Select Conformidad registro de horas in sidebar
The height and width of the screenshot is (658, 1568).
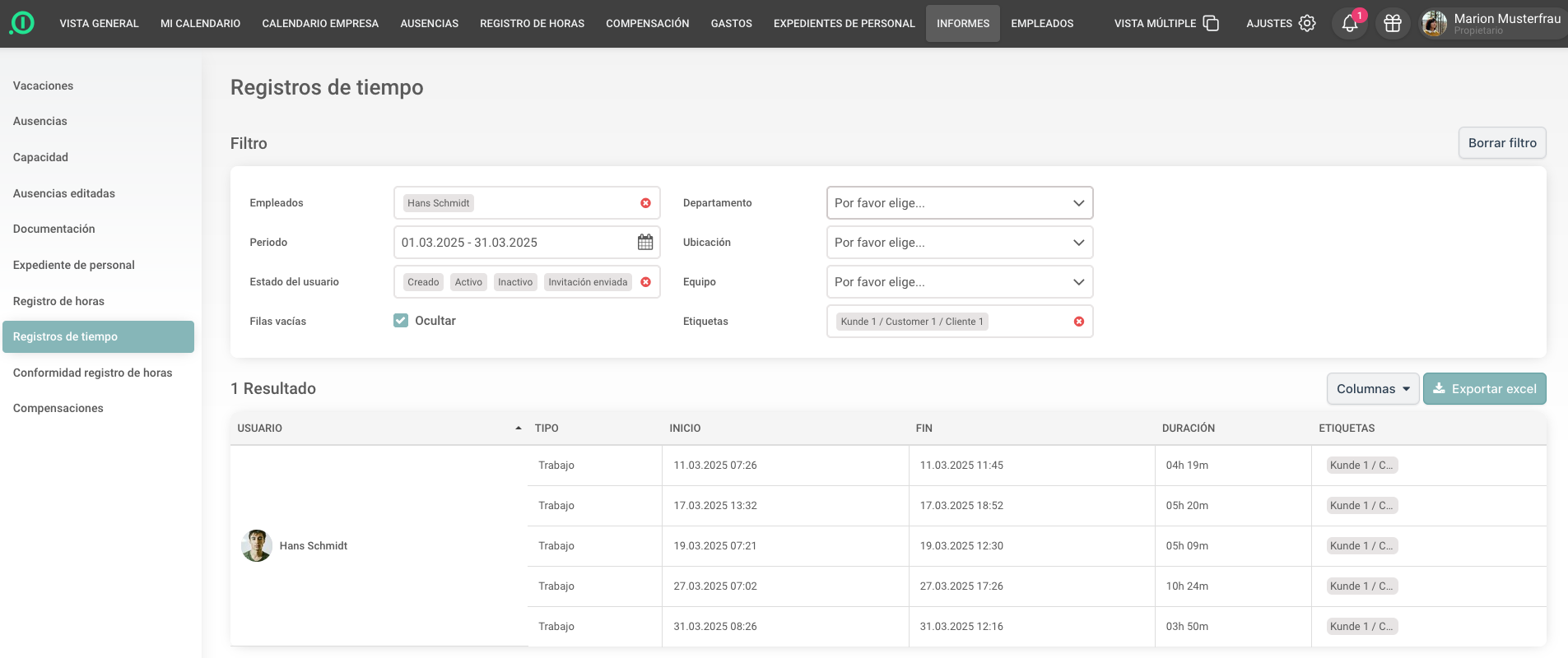[92, 373]
